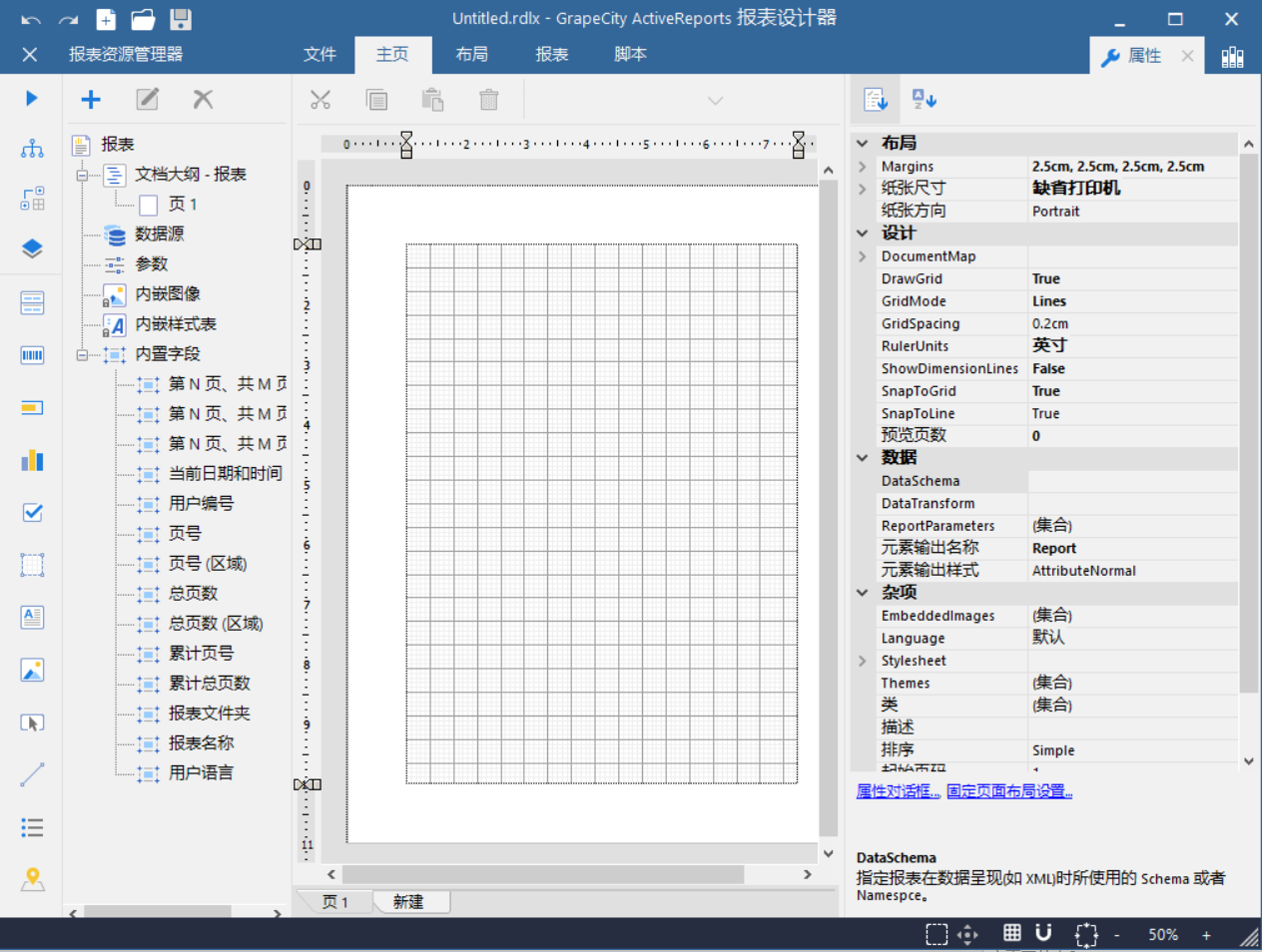Expand the 纸张尺寸 property
Screen dimensions: 1262x952
tap(862, 189)
